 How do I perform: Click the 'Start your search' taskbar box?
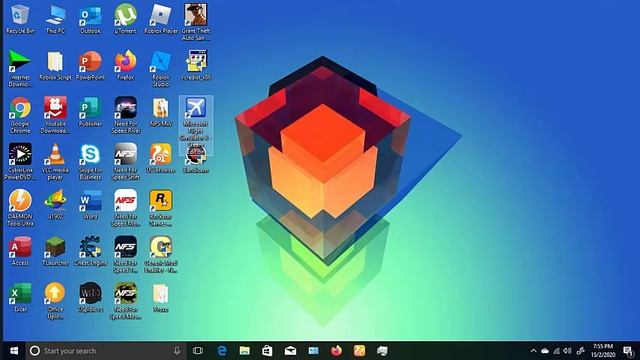pos(107,351)
